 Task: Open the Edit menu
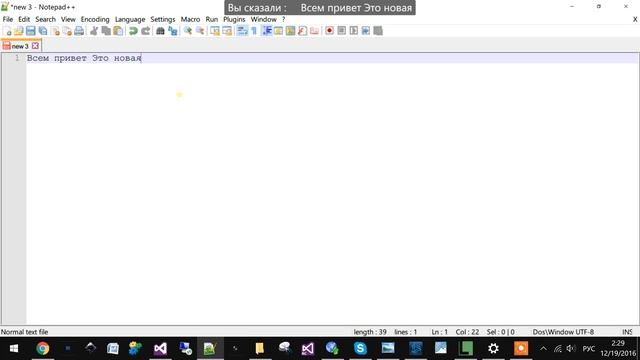[24, 19]
